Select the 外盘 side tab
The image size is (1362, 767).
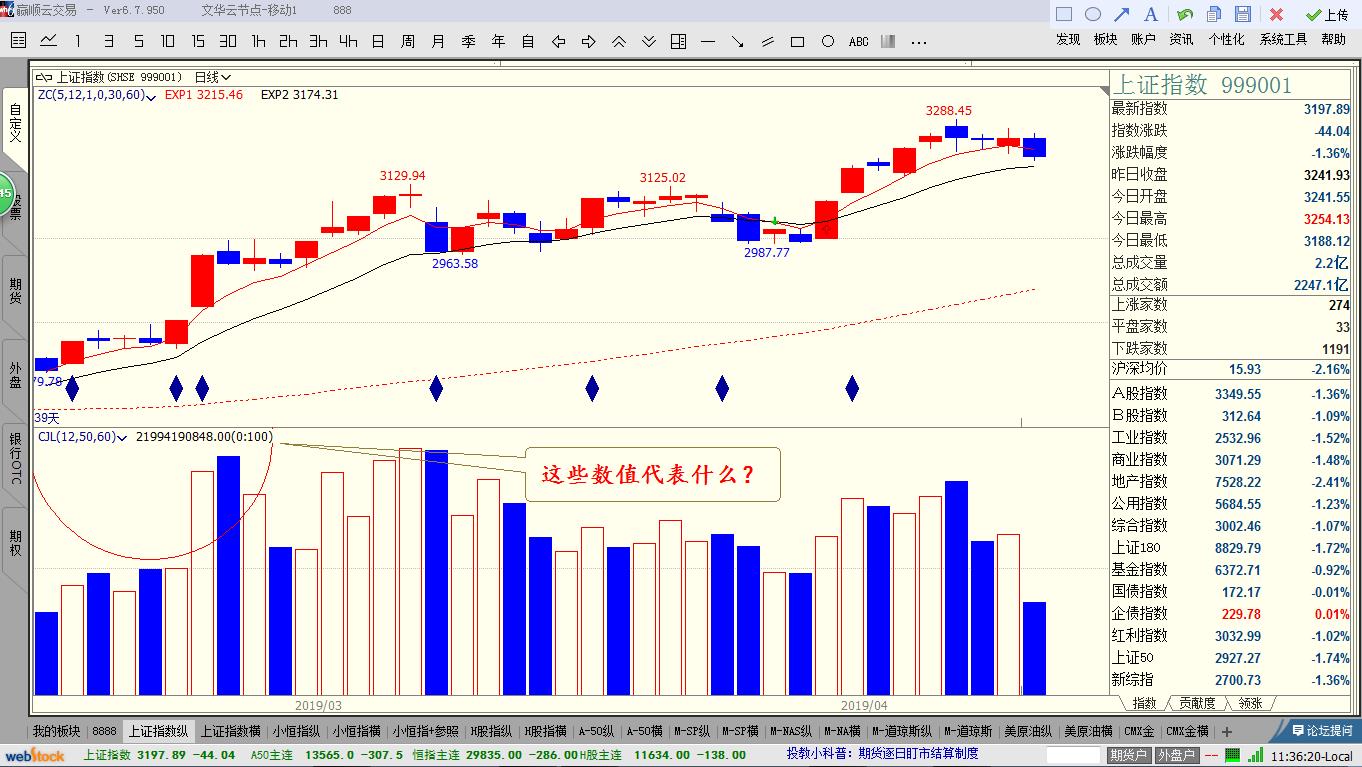tap(15, 375)
